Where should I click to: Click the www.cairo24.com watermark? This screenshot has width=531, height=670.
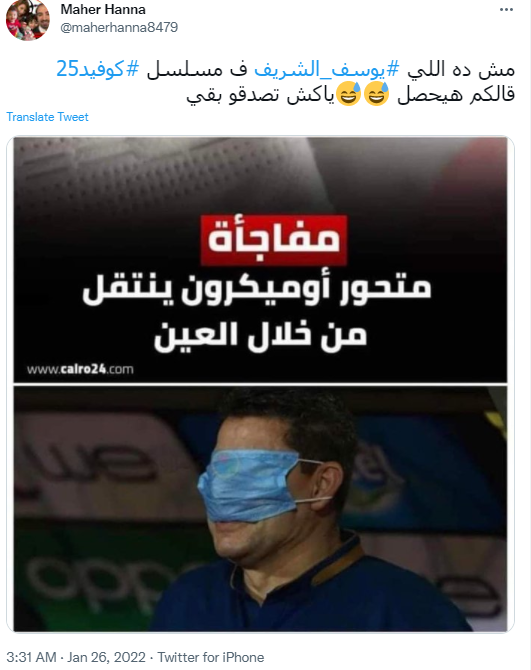(80, 369)
